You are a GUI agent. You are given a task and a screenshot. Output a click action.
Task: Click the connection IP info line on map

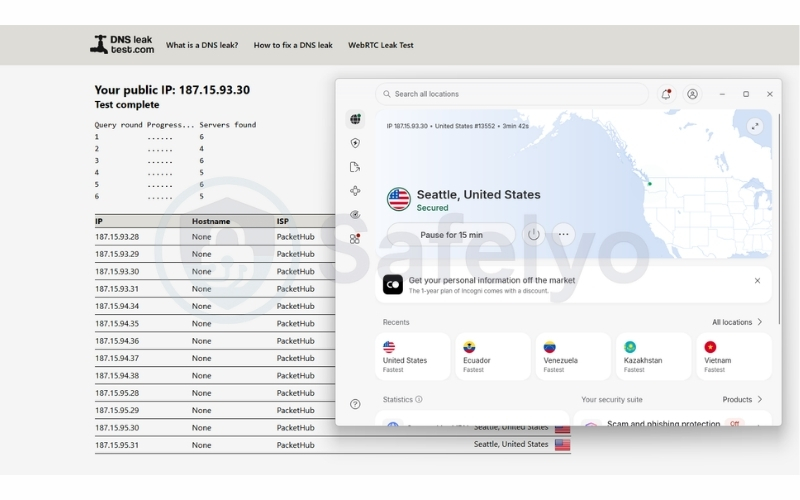(458, 126)
